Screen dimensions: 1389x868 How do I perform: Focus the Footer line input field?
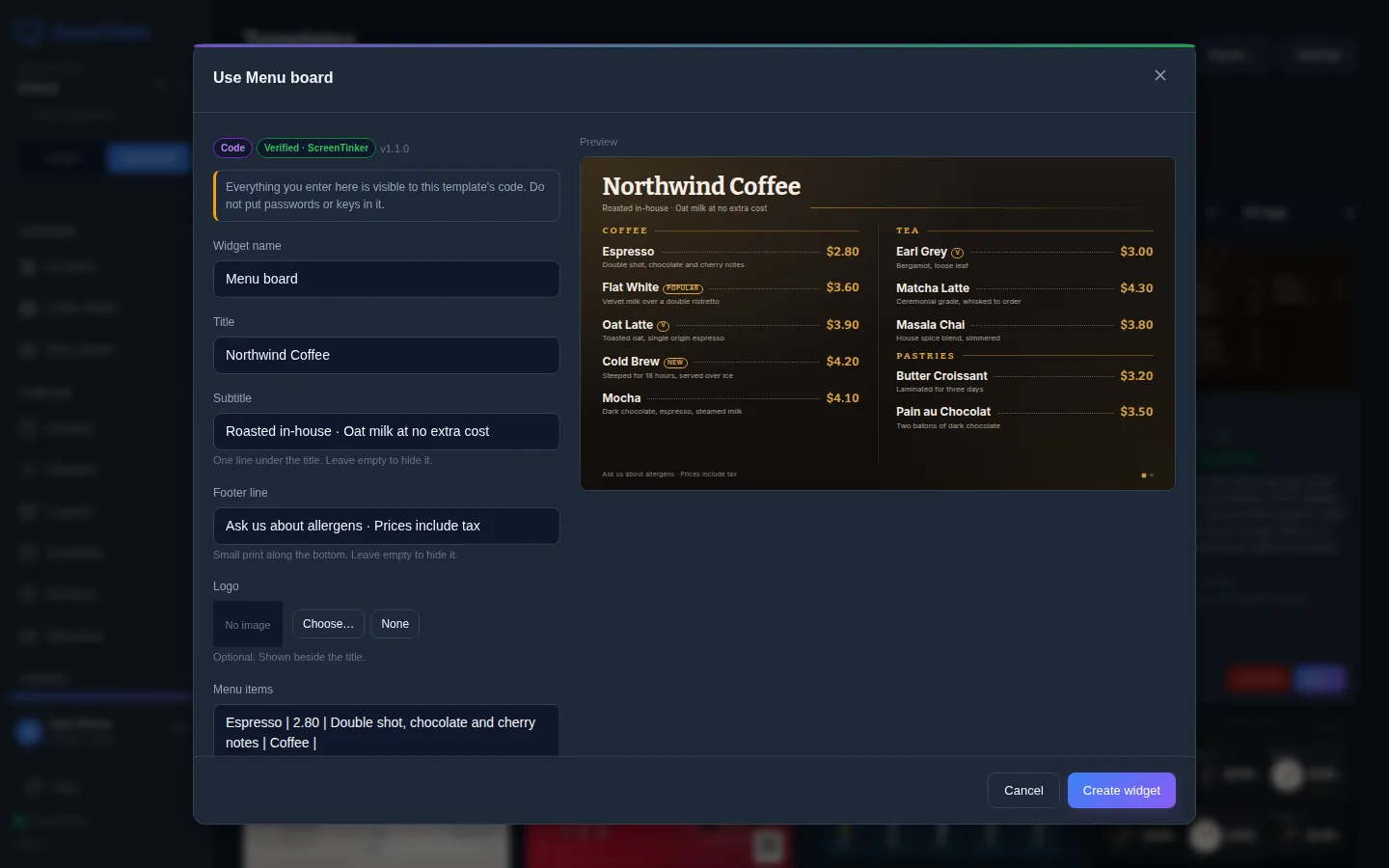point(386,526)
